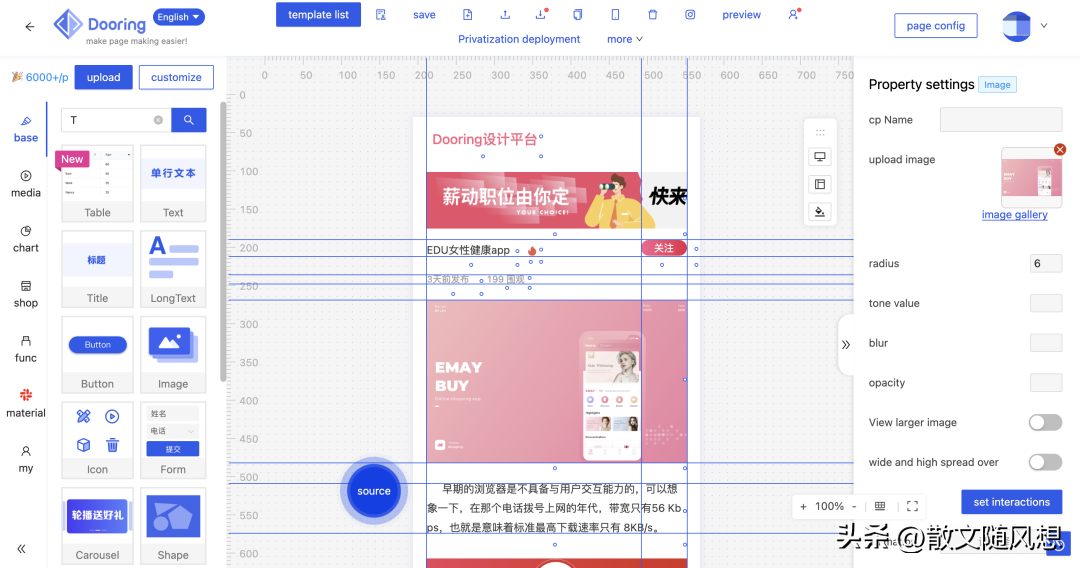
Task: Click the new page document icon
Action: click(x=468, y=14)
